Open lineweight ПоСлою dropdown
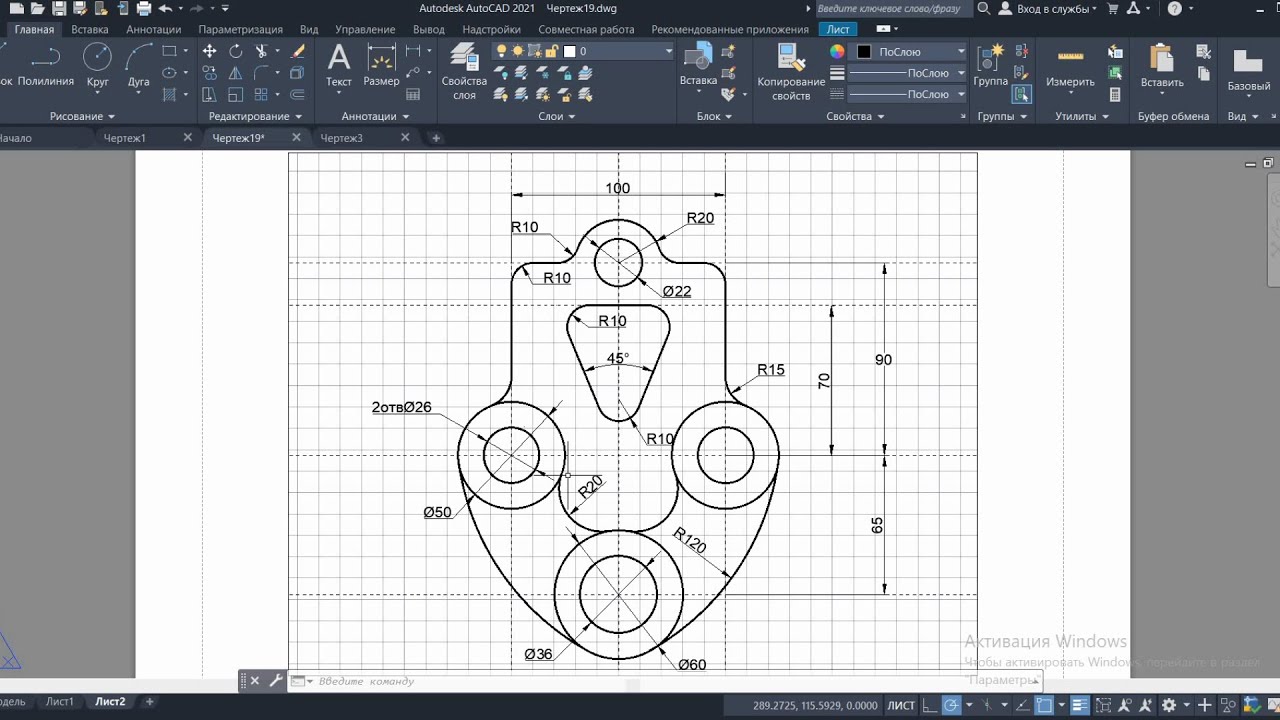The height and width of the screenshot is (720, 1280). [x=908, y=73]
